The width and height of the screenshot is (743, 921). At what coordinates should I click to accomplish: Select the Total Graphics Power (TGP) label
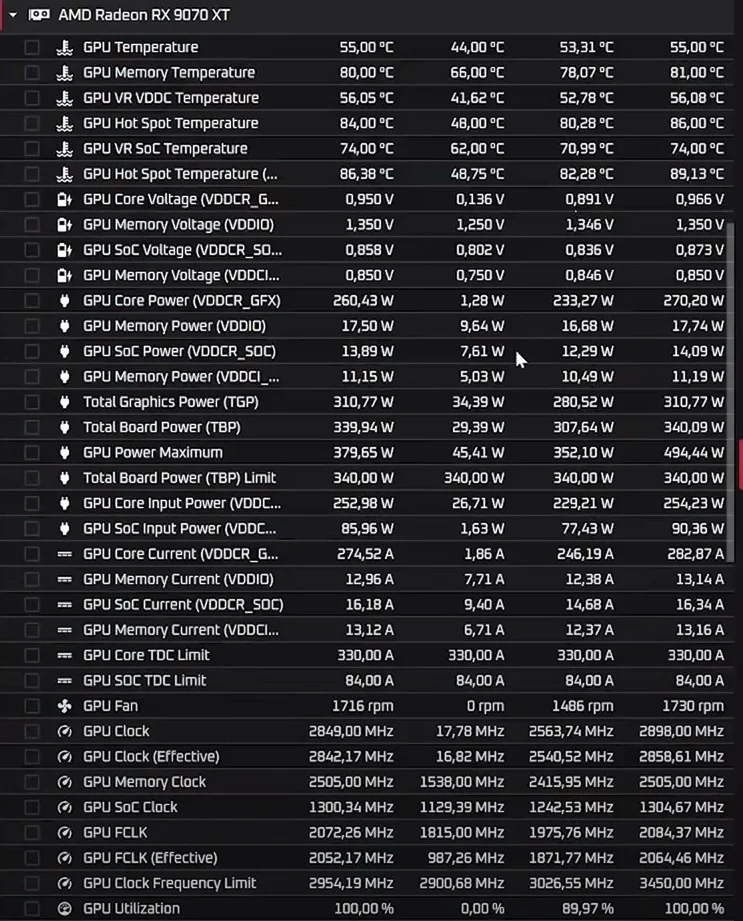[171, 402]
